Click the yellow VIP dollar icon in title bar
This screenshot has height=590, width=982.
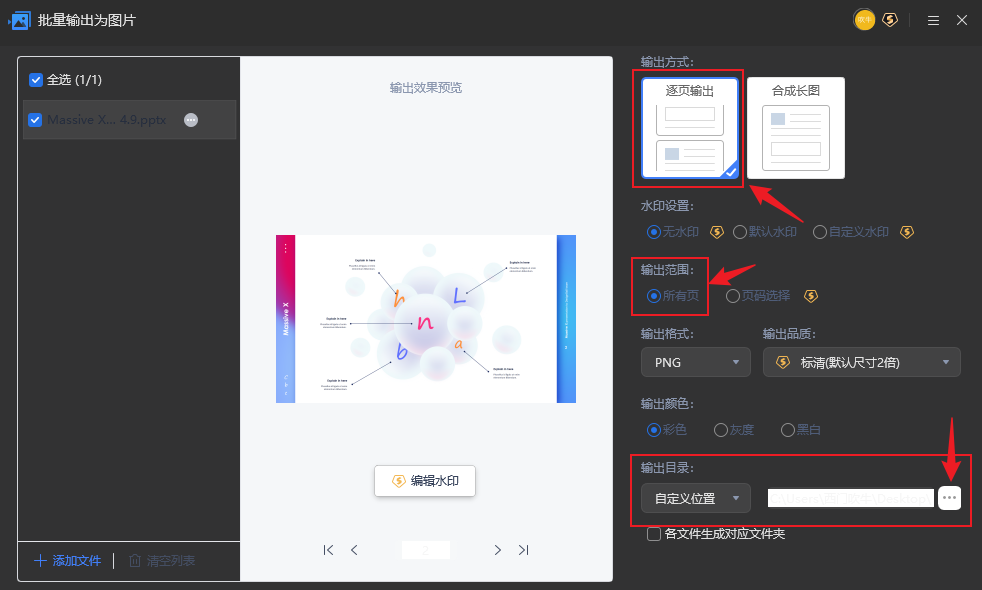click(890, 20)
